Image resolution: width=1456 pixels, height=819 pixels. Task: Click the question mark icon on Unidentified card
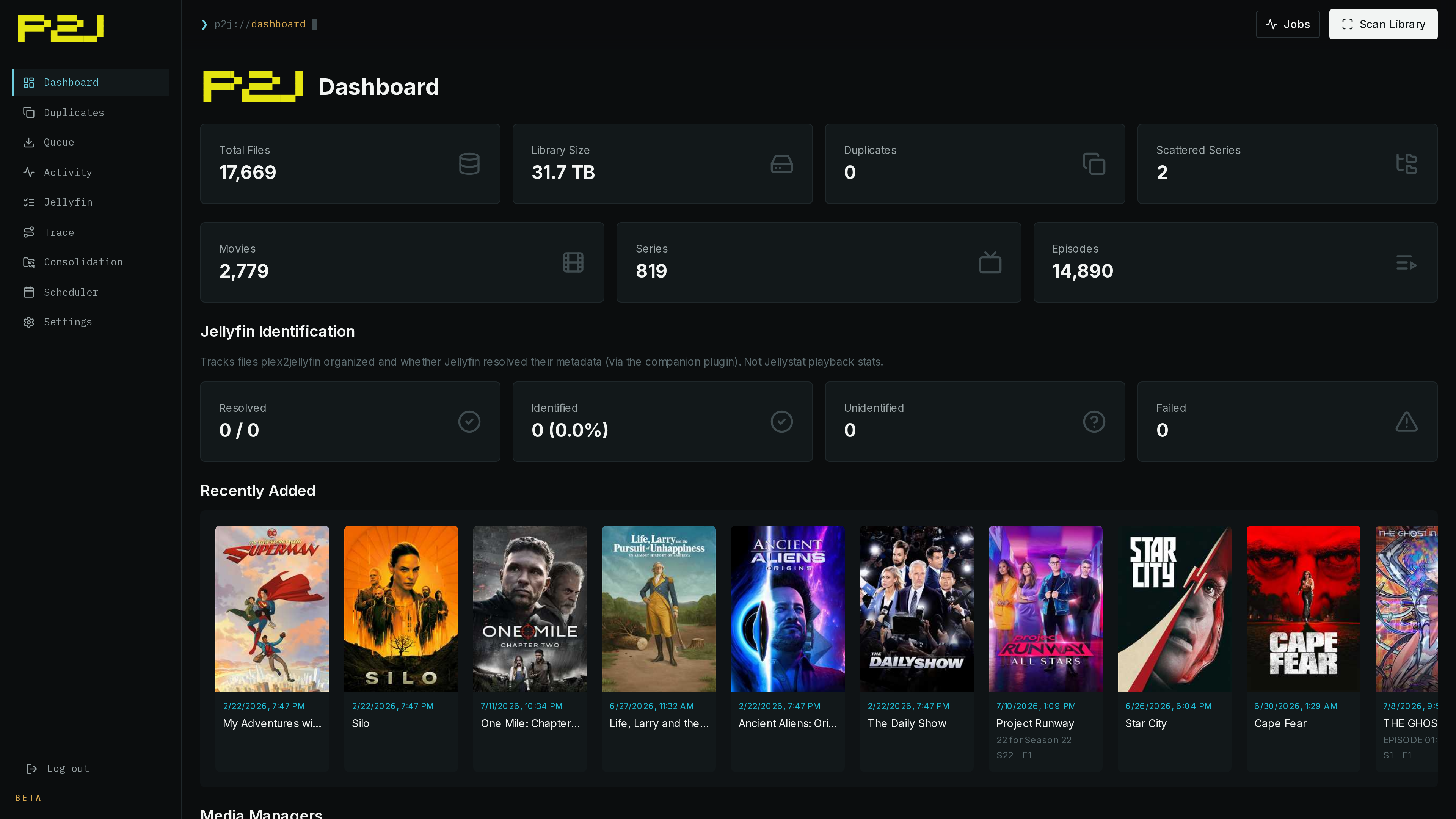pos(1094,422)
